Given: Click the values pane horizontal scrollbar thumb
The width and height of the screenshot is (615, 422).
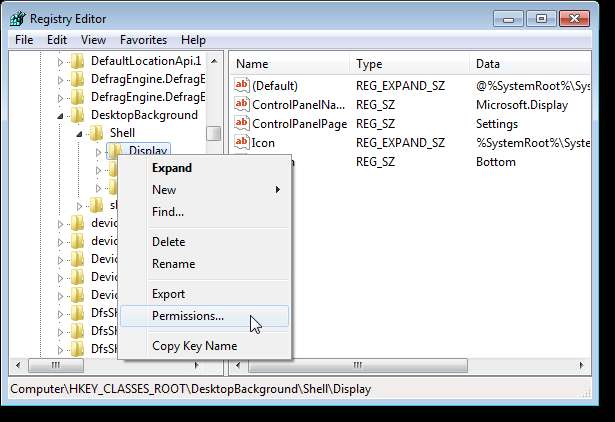Looking at the screenshot, I should pos(358,365).
